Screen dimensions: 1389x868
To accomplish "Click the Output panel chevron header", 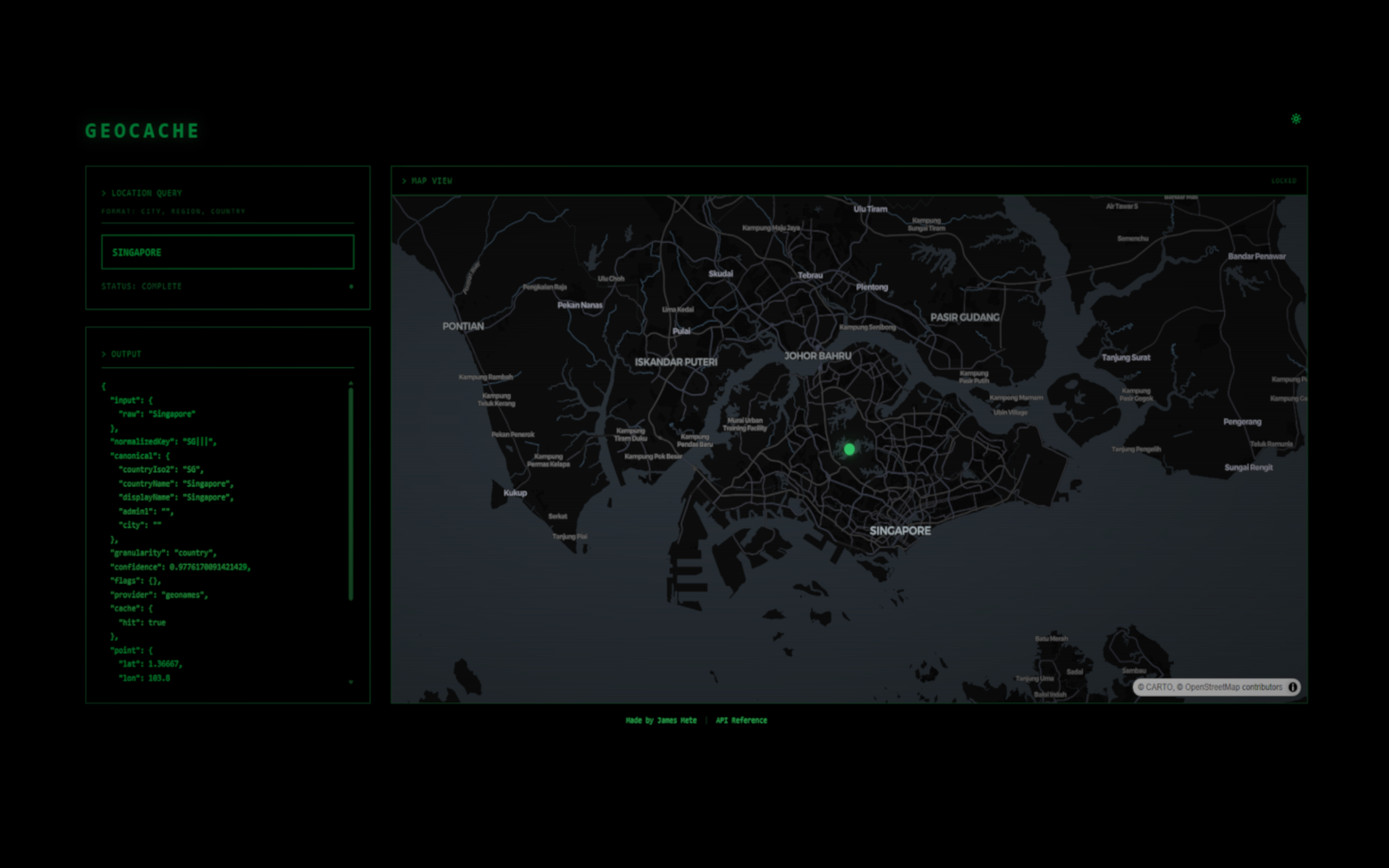I will [x=121, y=354].
